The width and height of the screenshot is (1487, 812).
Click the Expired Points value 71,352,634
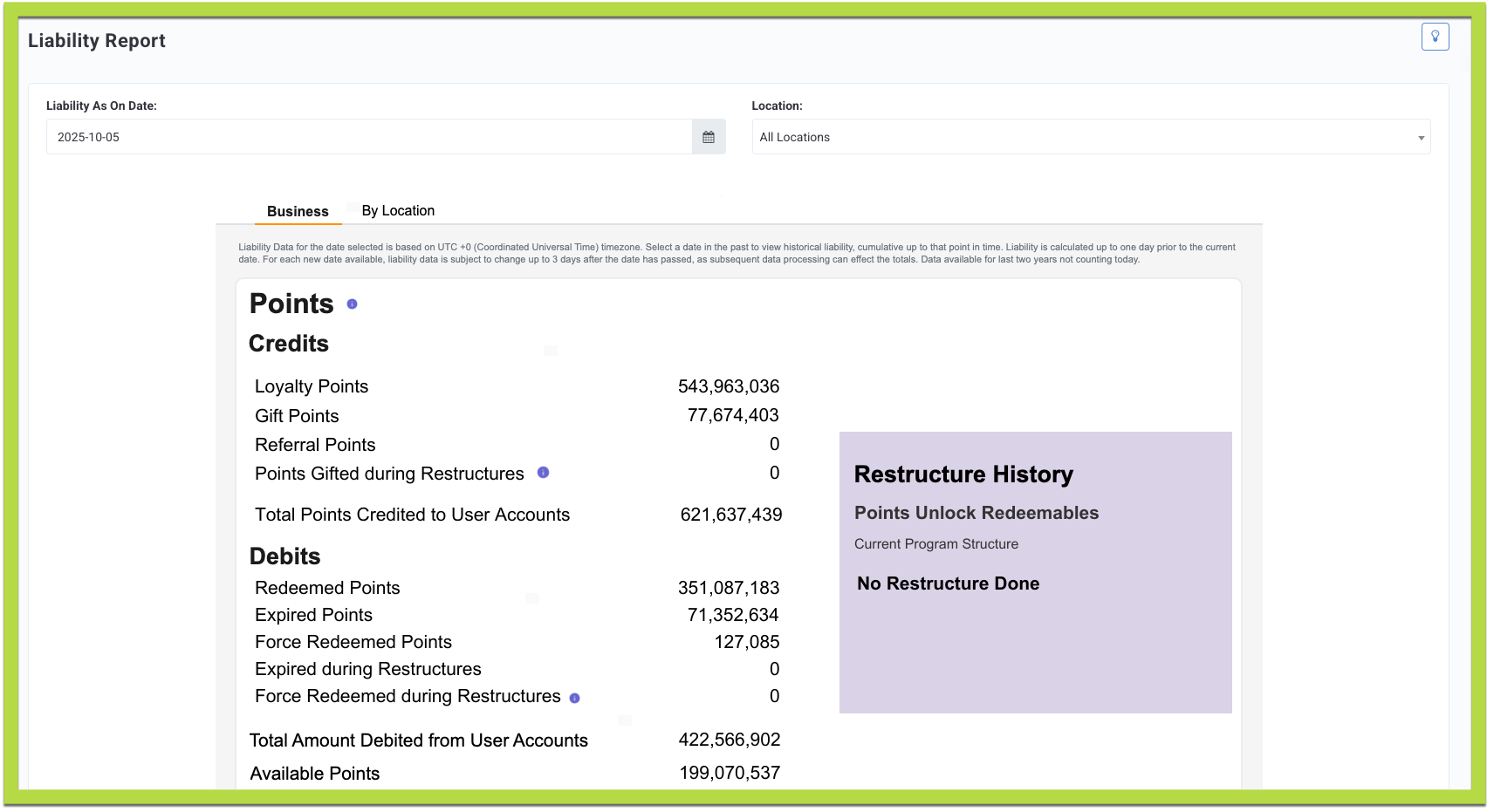point(733,615)
